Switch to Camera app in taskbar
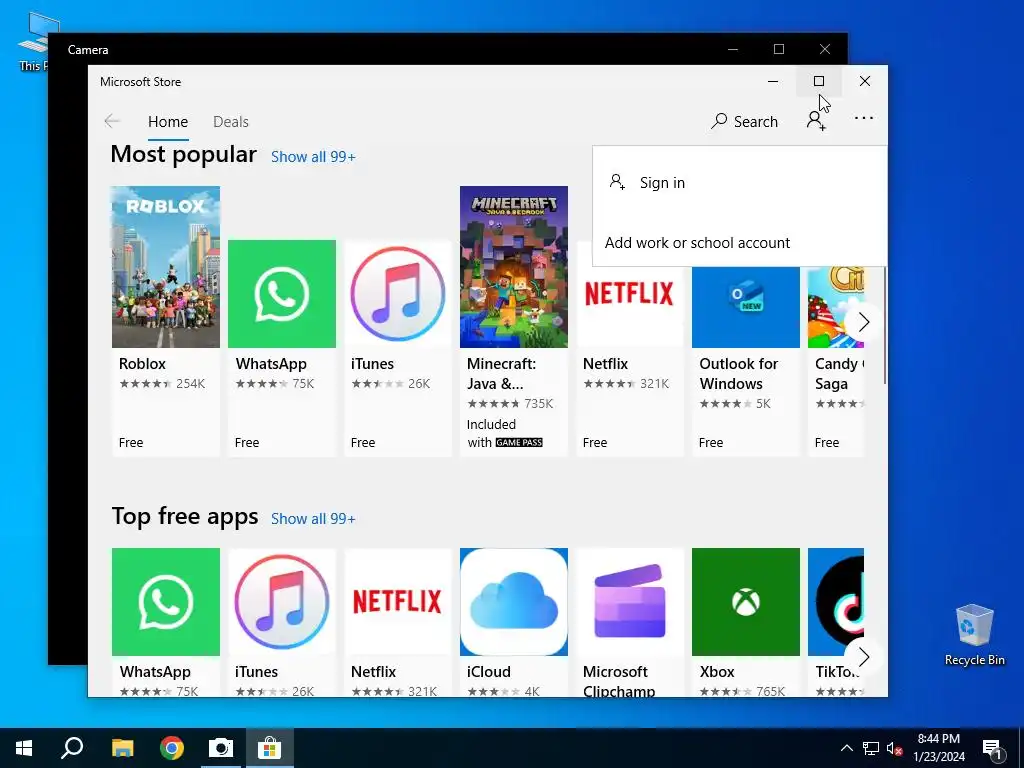The width and height of the screenshot is (1024, 768). coord(221,748)
